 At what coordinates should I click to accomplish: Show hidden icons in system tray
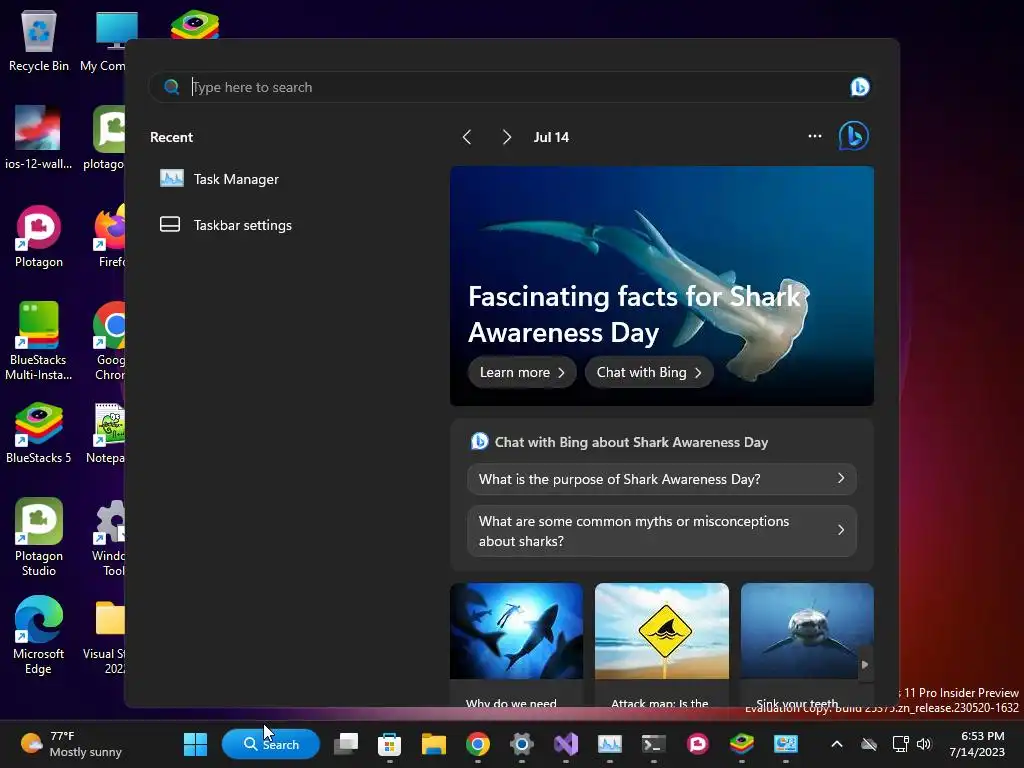pyautogui.click(x=837, y=744)
